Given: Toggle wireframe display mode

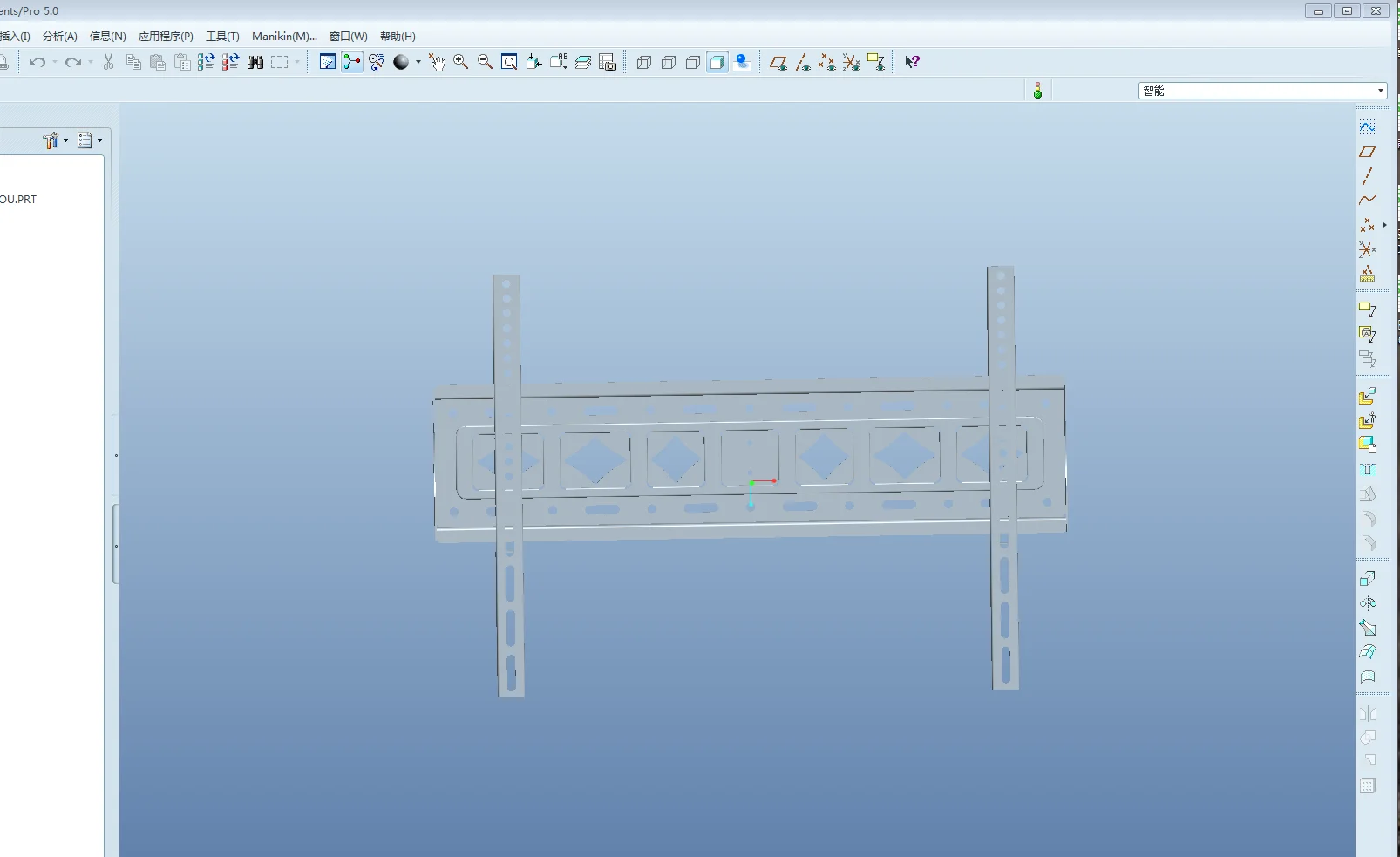Looking at the screenshot, I should click(644, 62).
